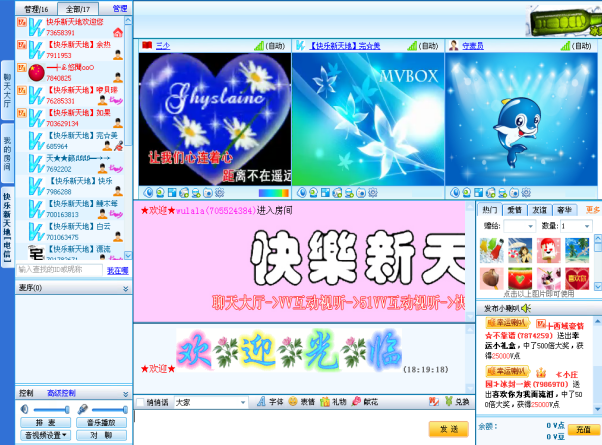This screenshot has width=602, height=445.
Task: Click the signal strength icon for 三少's video
Action: click(259, 46)
